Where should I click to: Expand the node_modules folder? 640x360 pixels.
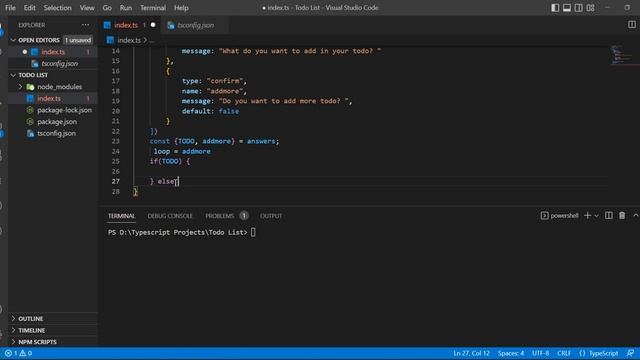tap(60, 87)
